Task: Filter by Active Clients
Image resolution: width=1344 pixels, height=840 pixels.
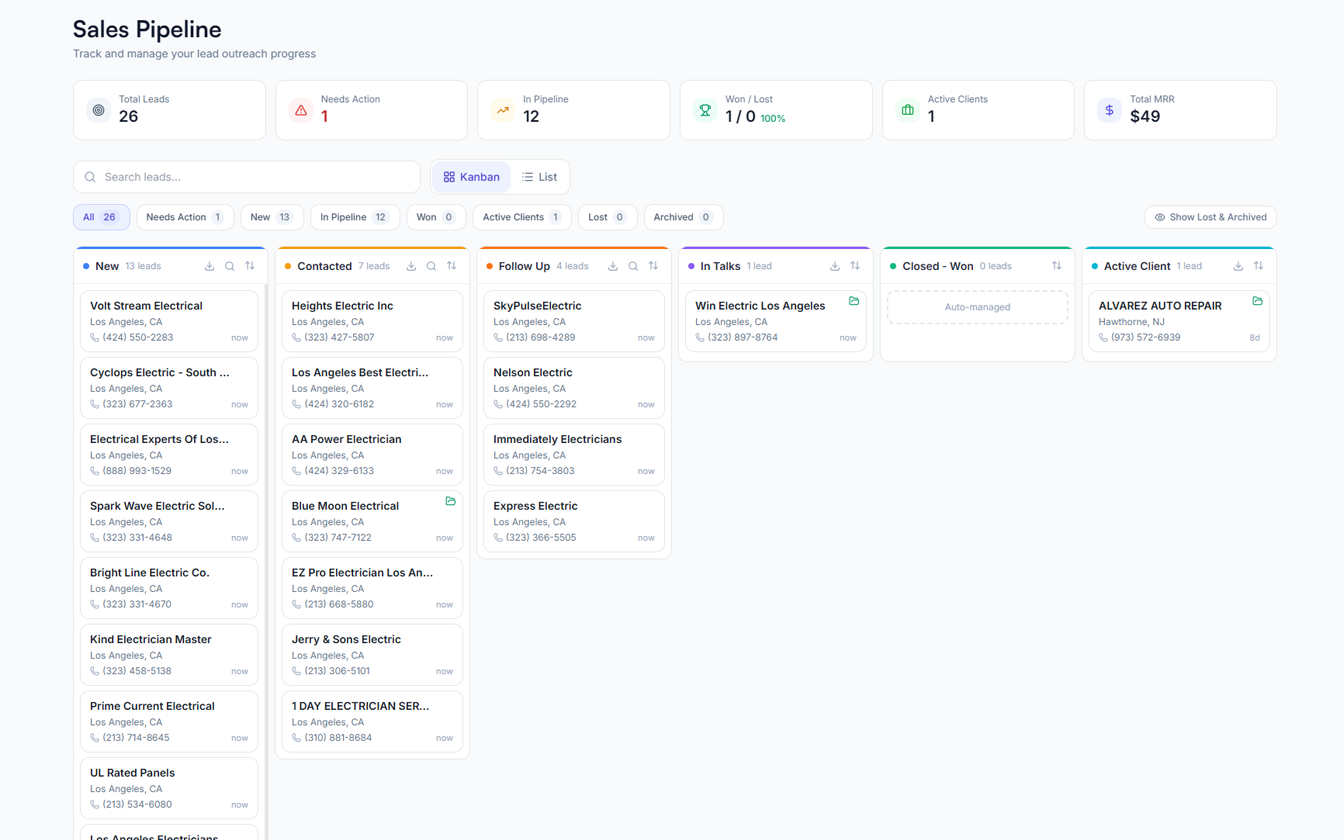Action: [522, 217]
